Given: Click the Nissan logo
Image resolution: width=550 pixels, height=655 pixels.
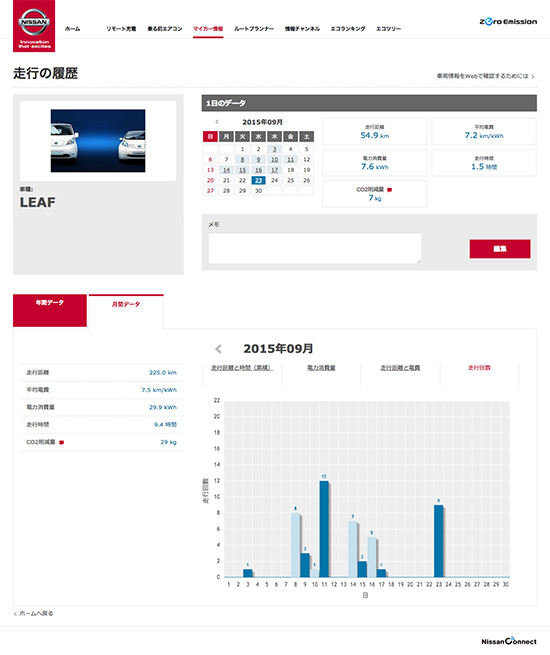Looking at the screenshot, I should [x=34, y=26].
